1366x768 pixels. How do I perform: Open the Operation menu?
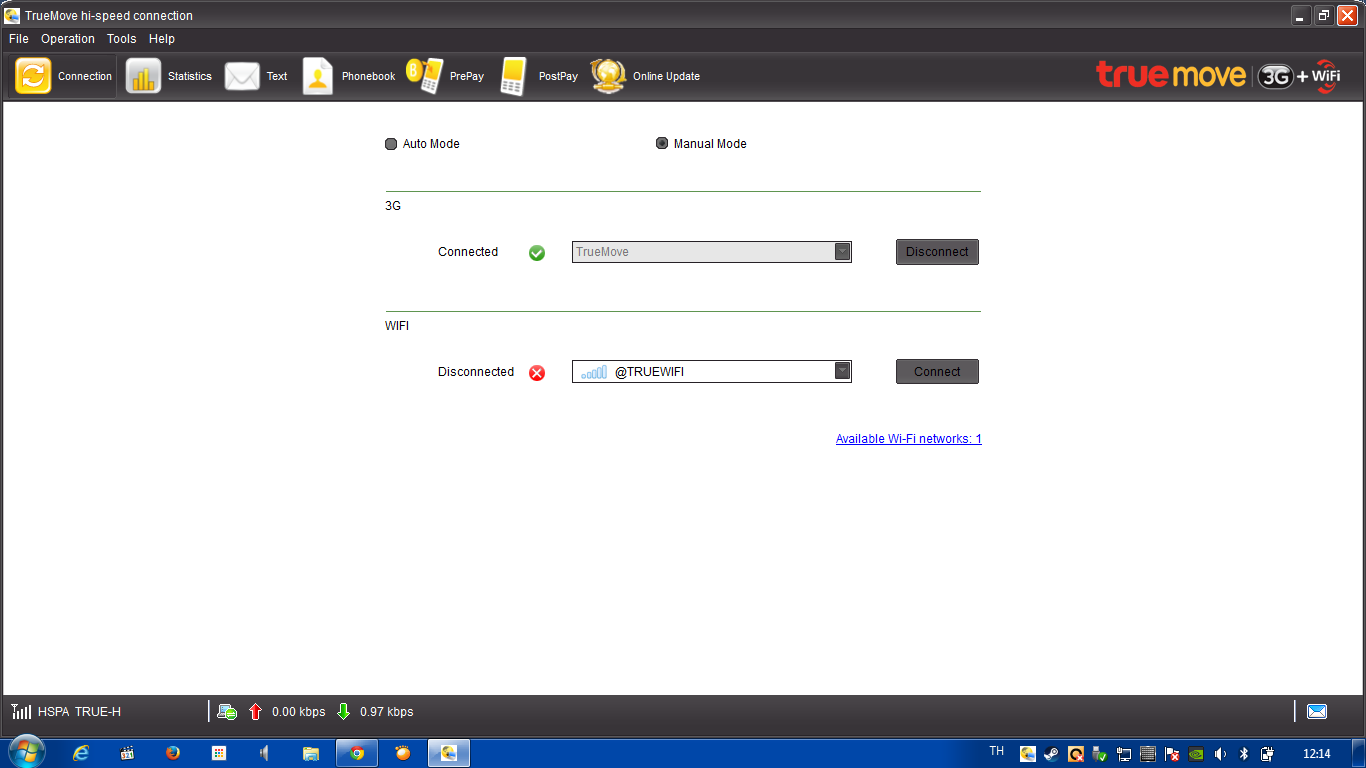(68, 39)
